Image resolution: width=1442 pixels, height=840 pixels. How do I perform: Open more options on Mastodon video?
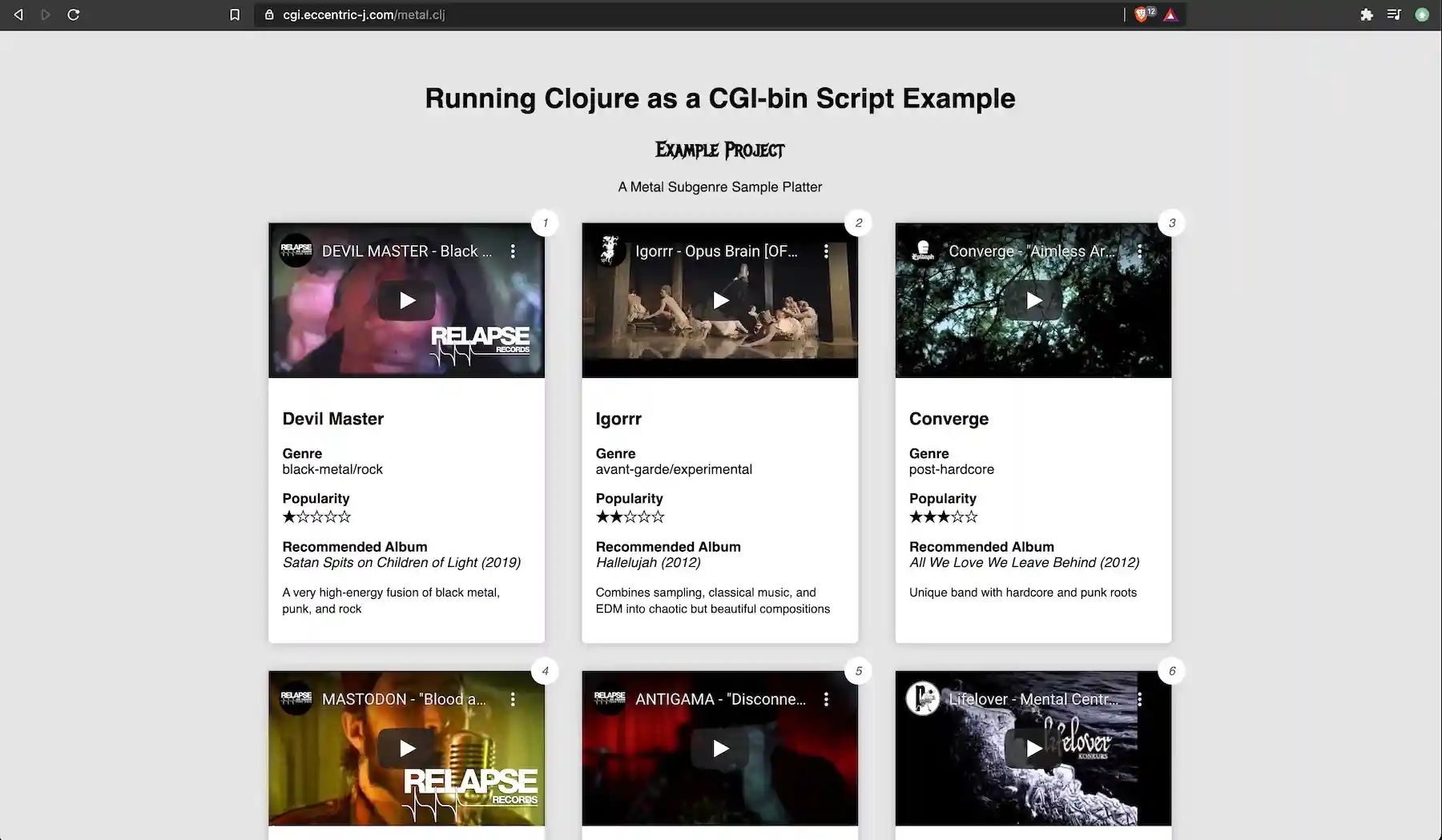click(x=513, y=699)
